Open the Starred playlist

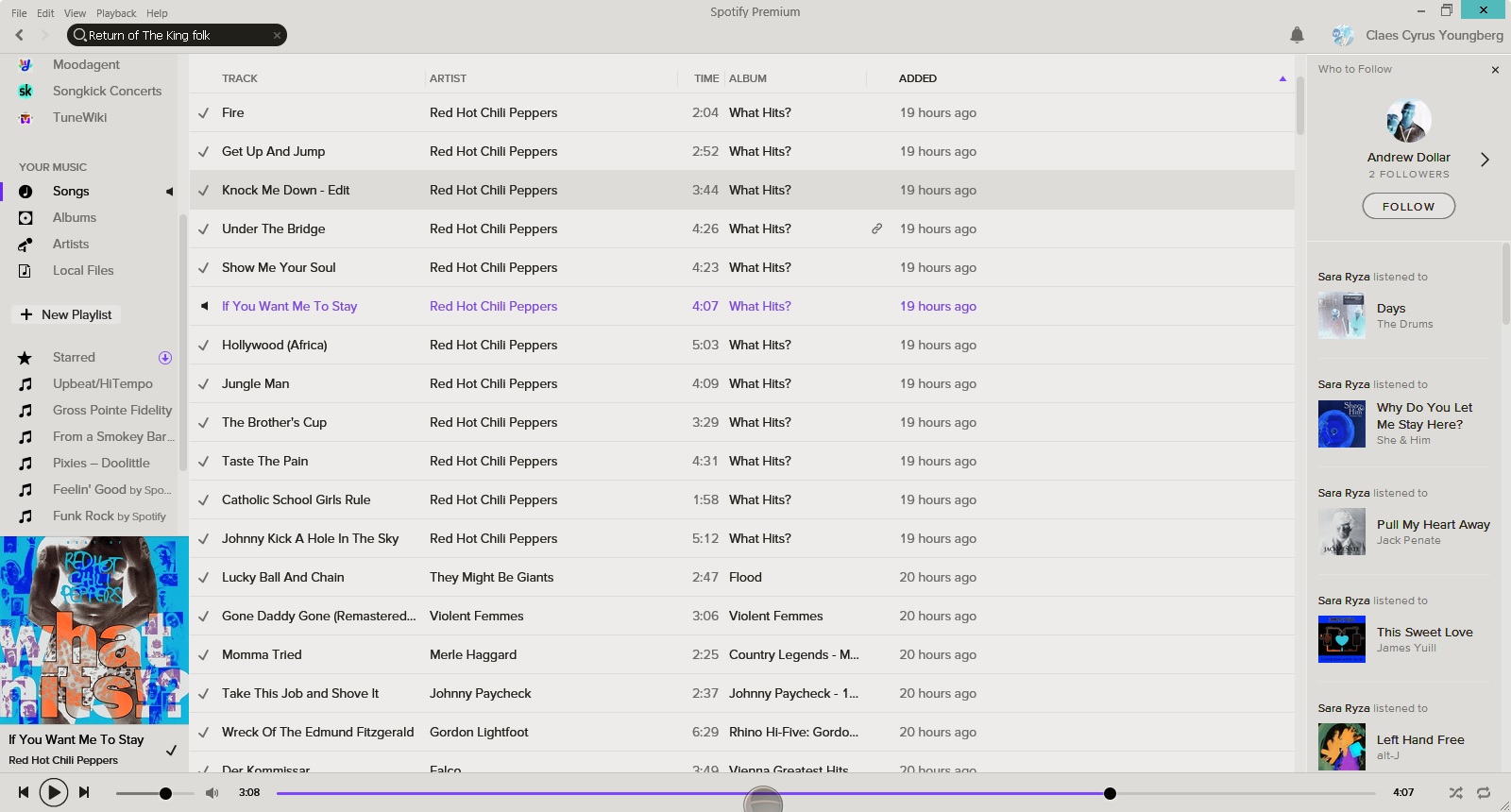pos(74,357)
